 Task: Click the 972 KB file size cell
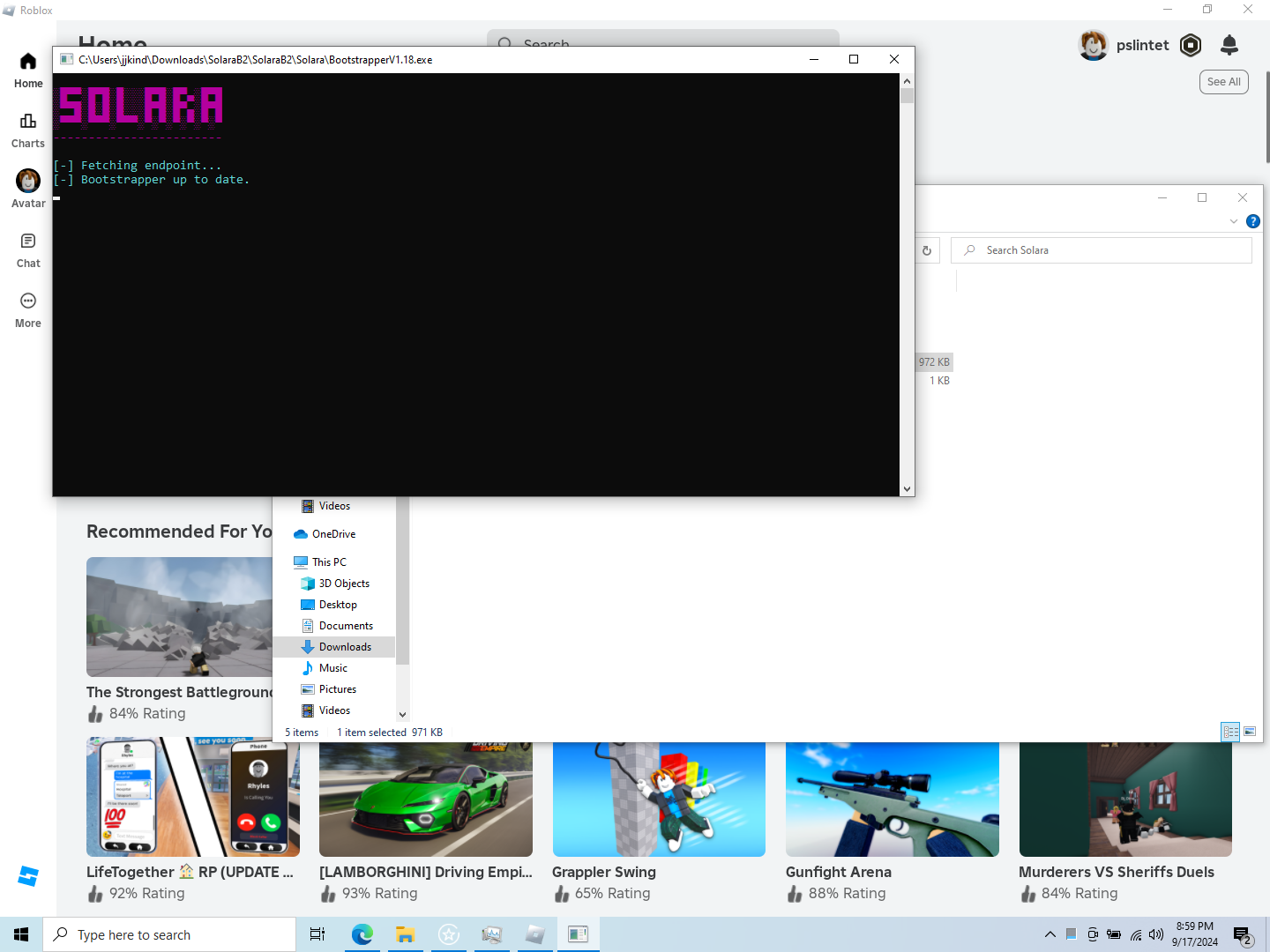tap(934, 362)
